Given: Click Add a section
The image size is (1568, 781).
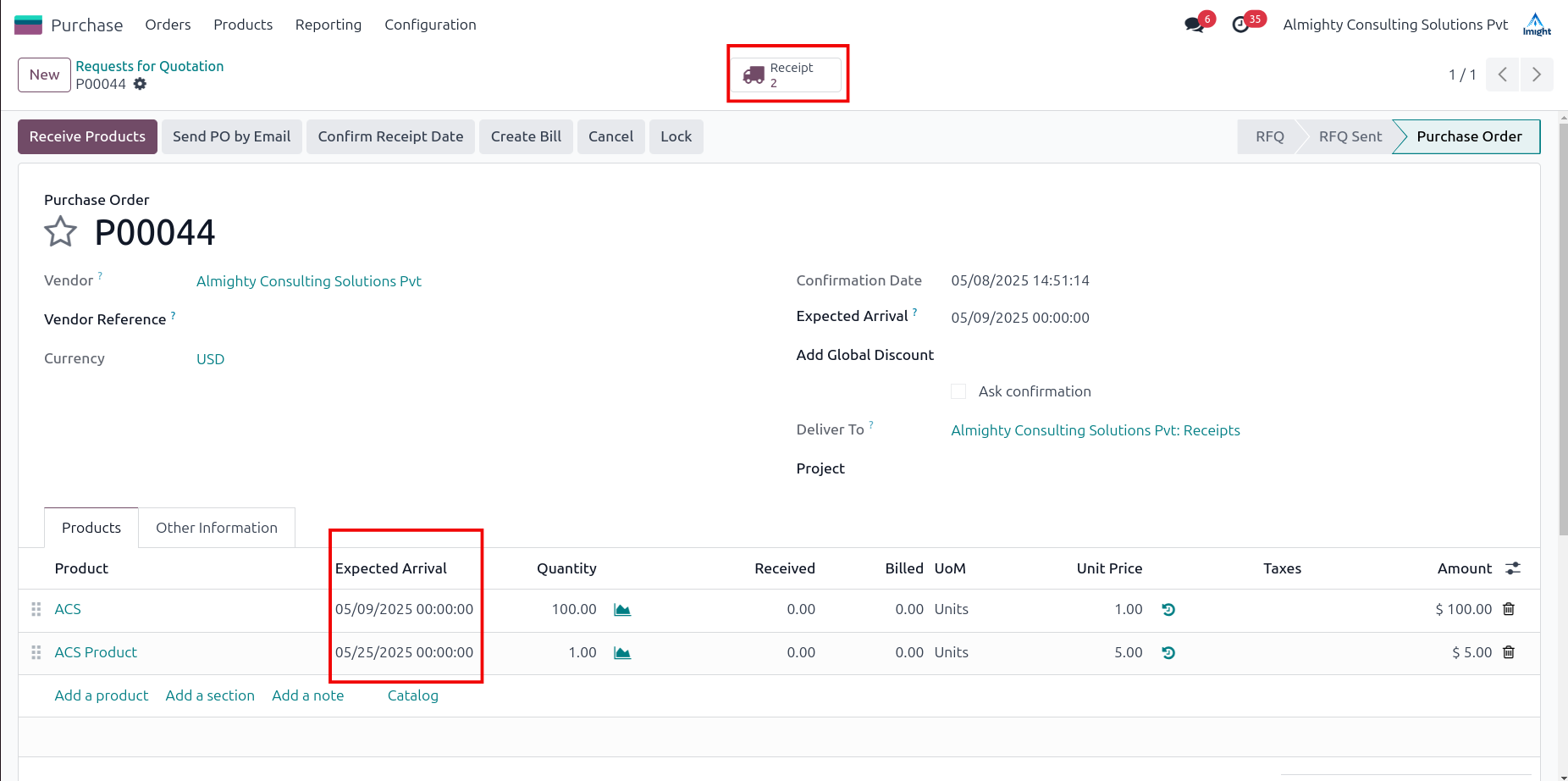Looking at the screenshot, I should point(210,695).
